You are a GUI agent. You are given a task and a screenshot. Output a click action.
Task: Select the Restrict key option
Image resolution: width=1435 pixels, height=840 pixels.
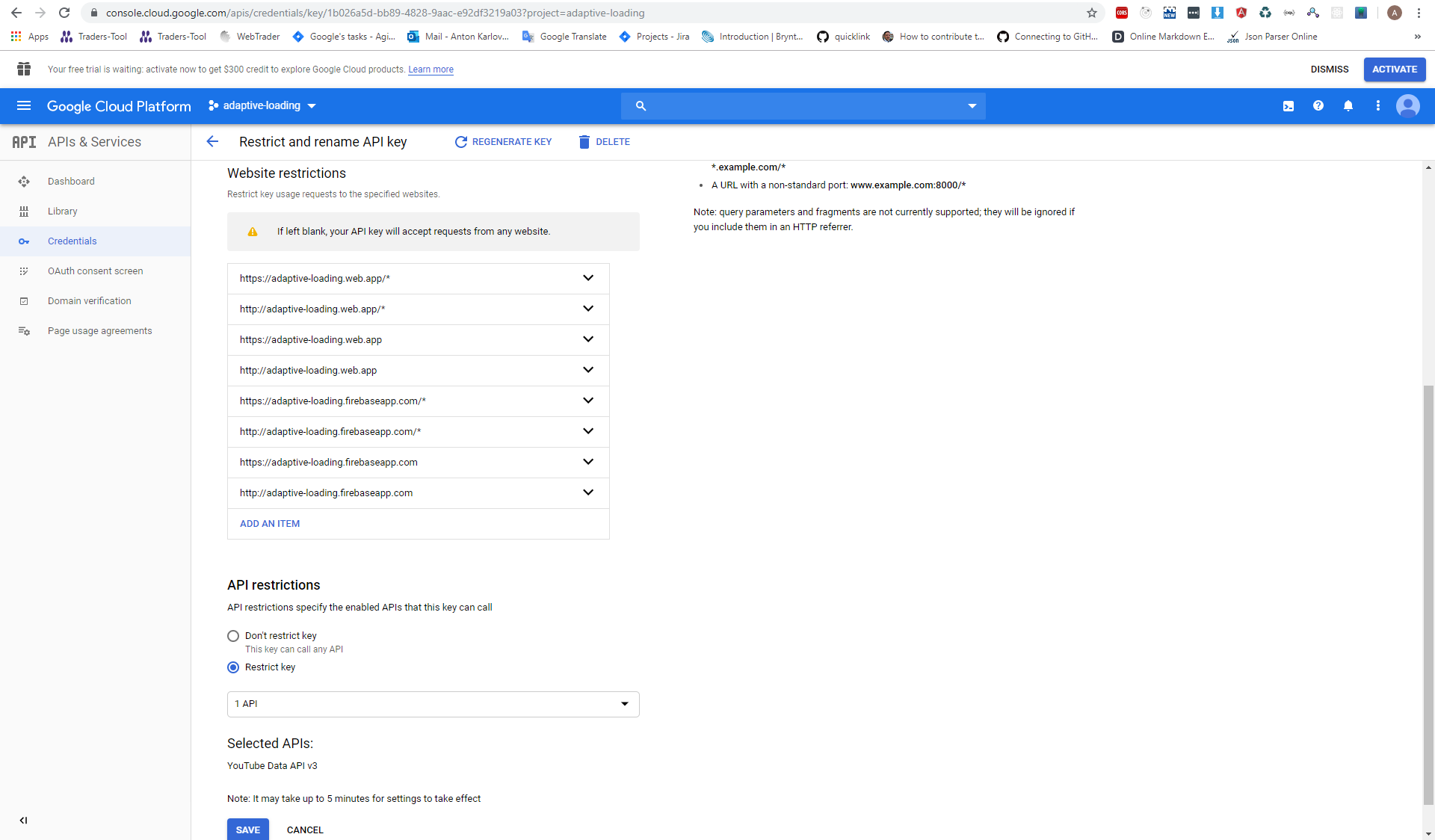click(x=232, y=667)
